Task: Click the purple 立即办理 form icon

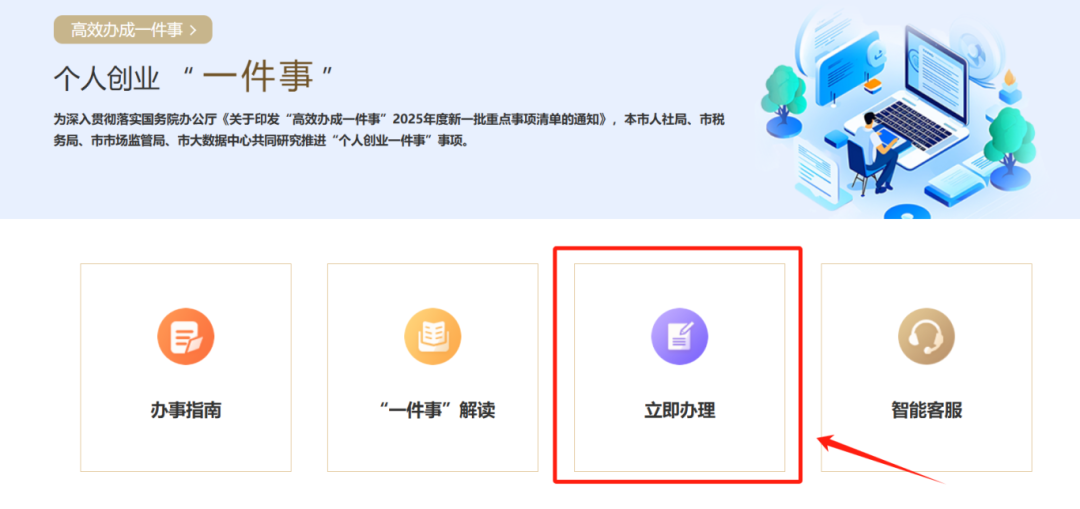Action: tap(679, 337)
